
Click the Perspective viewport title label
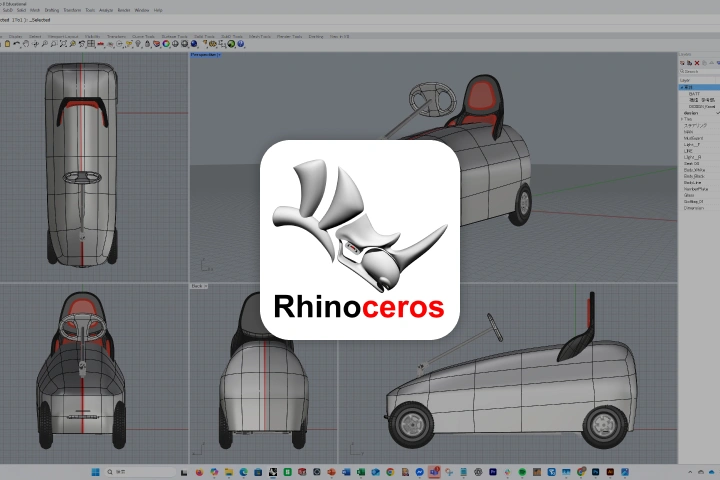point(203,55)
